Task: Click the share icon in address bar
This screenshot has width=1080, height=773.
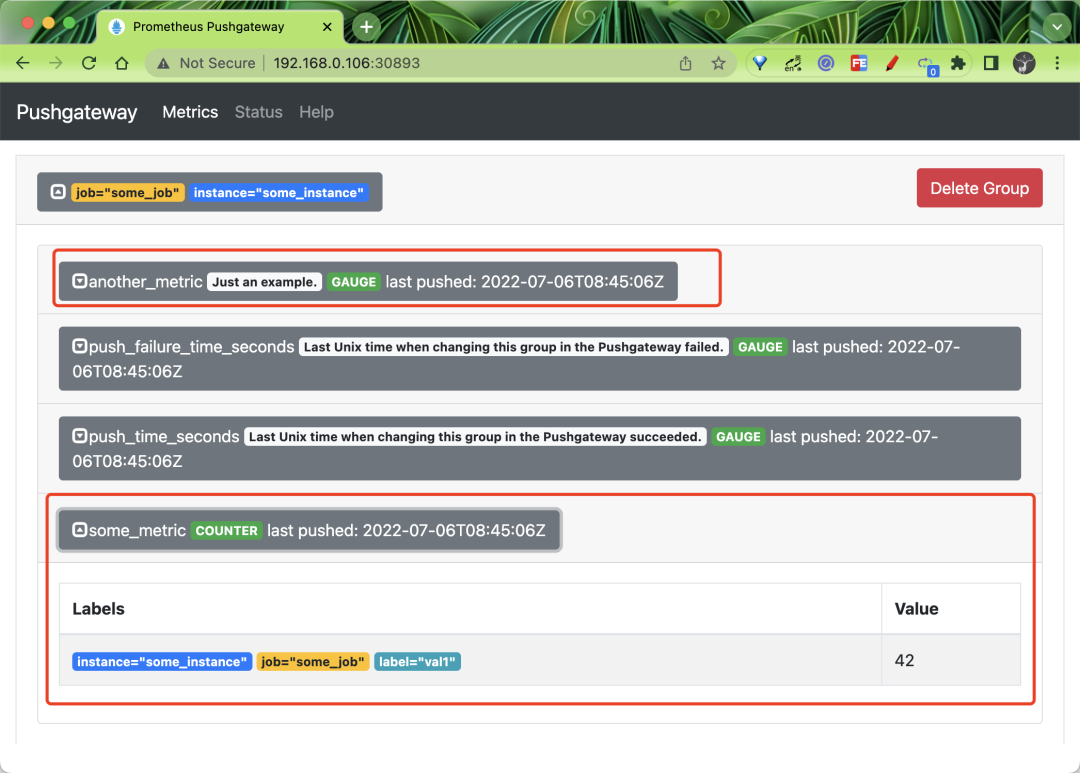Action: (685, 63)
